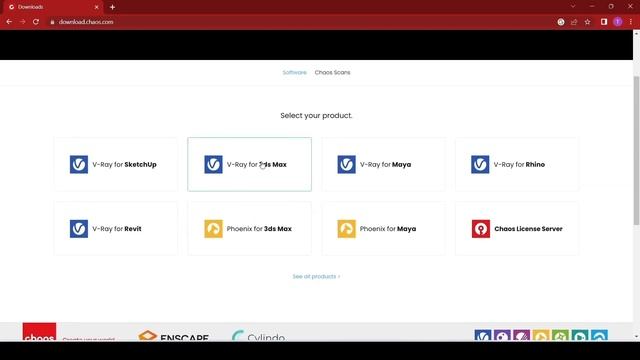The image size is (640, 360).
Task: Select the Downloads browser tab
Action: [x=52, y=7]
